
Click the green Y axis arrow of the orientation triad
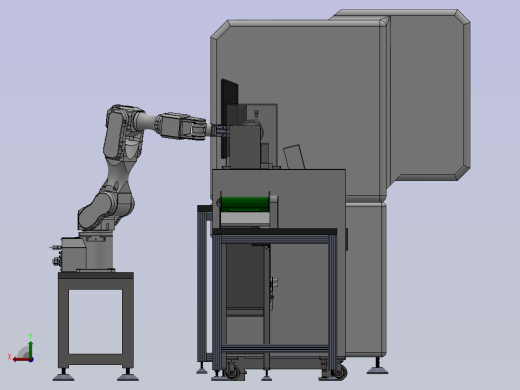pyautogui.click(x=31, y=349)
